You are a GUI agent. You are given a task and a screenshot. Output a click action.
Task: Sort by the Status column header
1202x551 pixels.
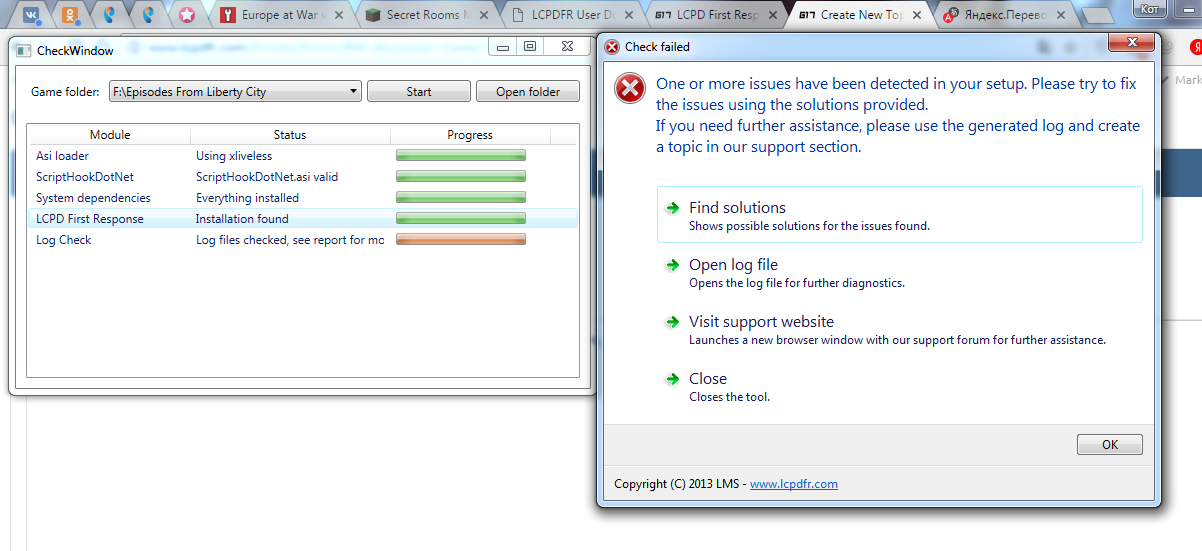point(290,135)
